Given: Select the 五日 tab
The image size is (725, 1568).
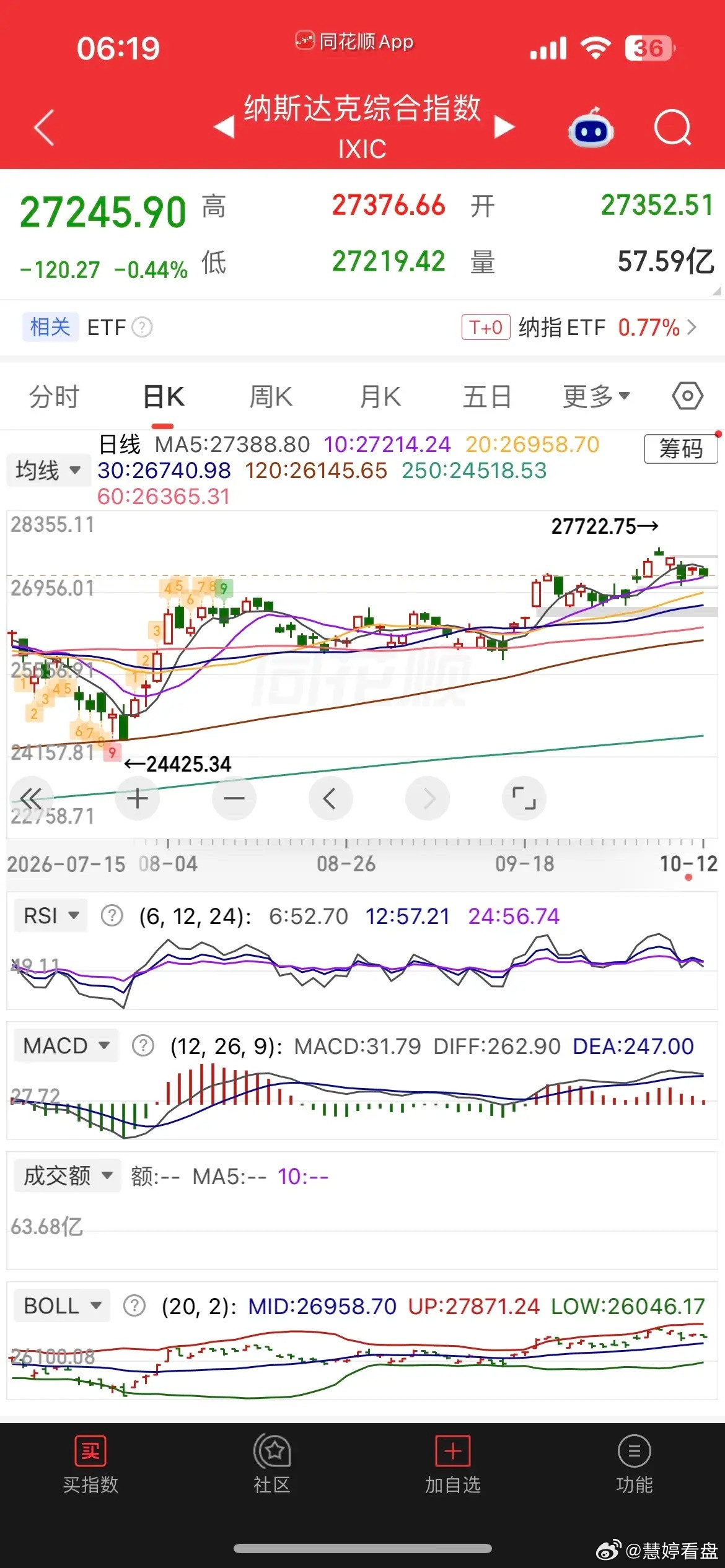Looking at the screenshot, I should coord(487,396).
